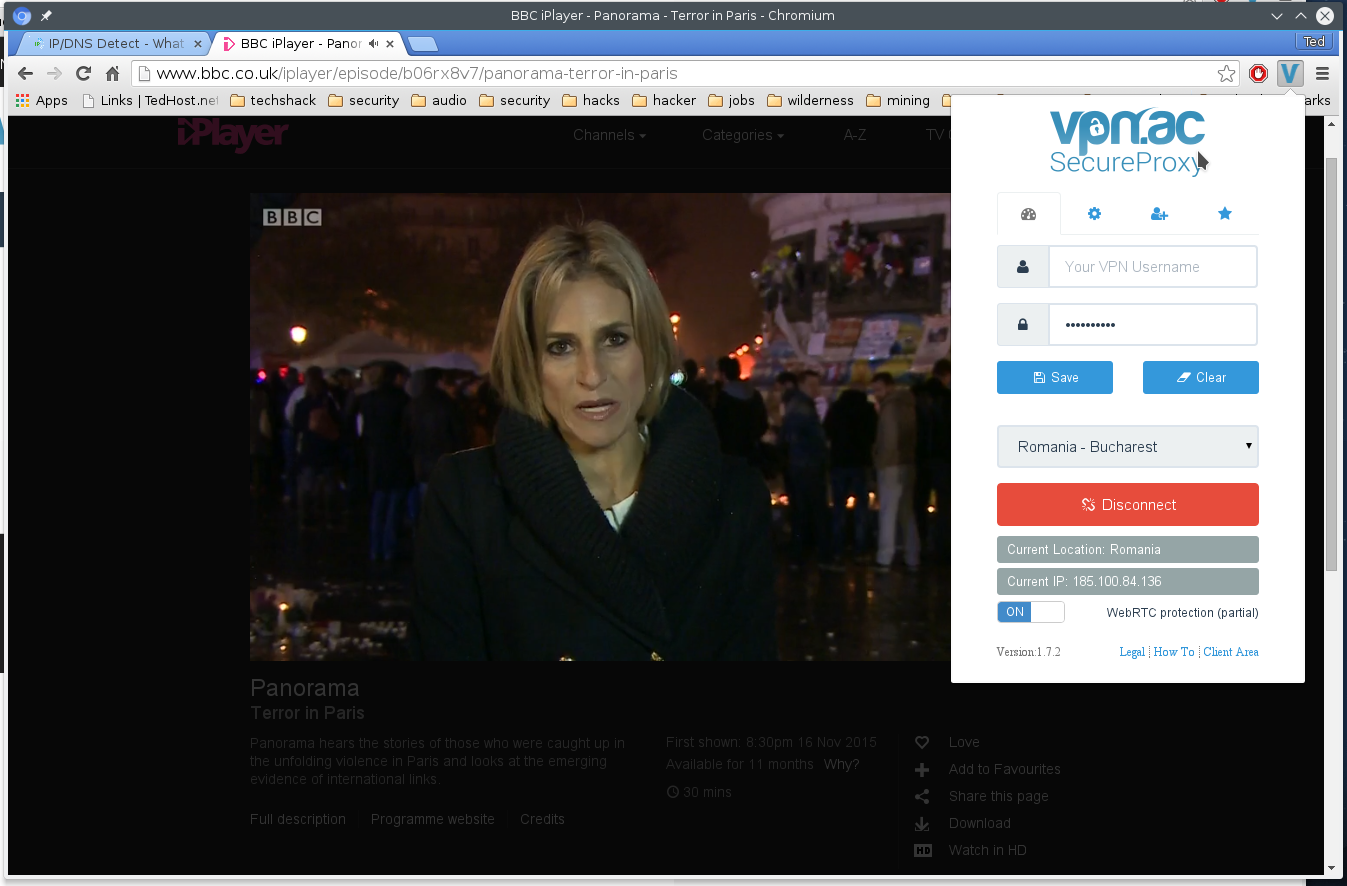Click the pin icon in title bar
This screenshot has height=886, width=1347.
tap(46, 16)
